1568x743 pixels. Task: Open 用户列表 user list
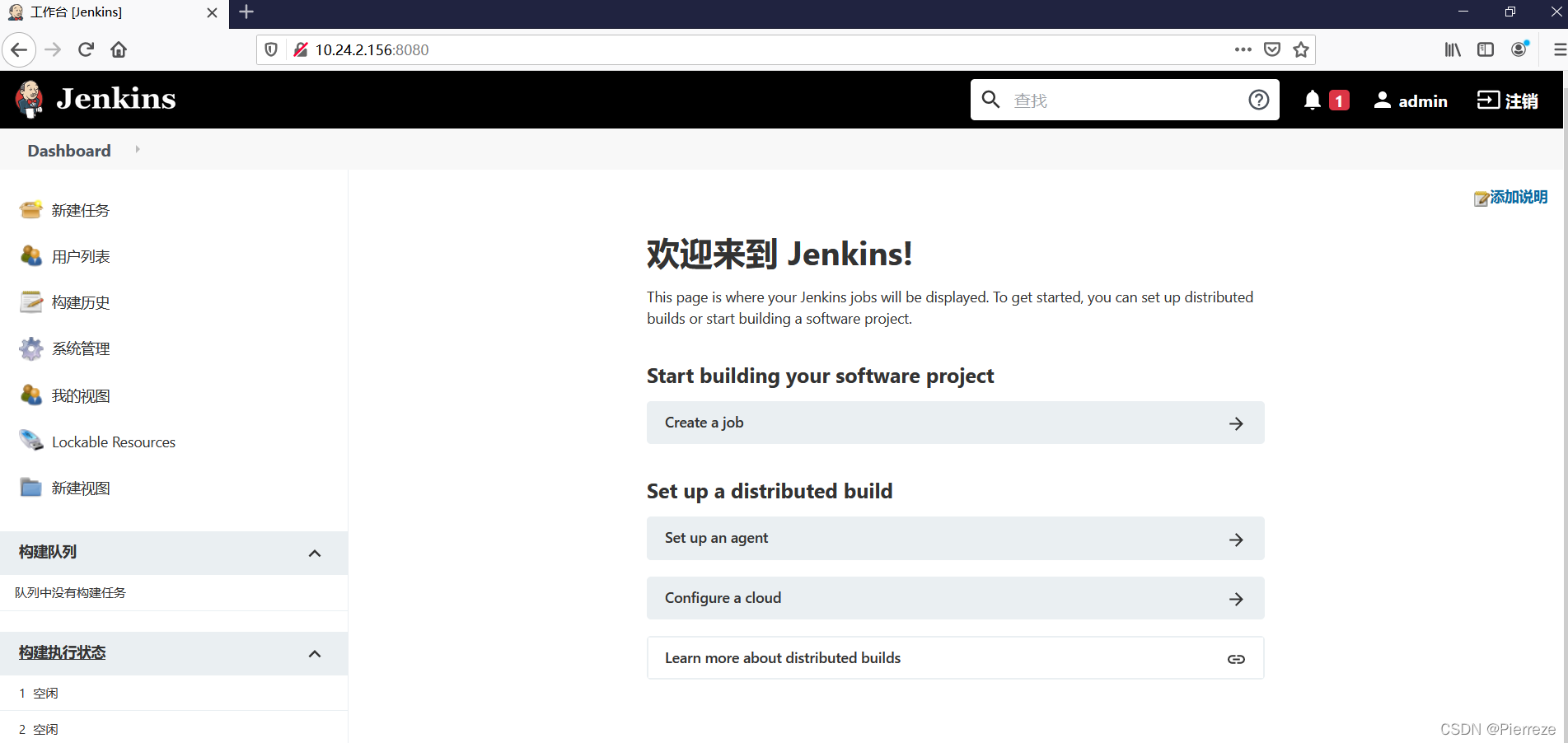click(x=81, y=257)
